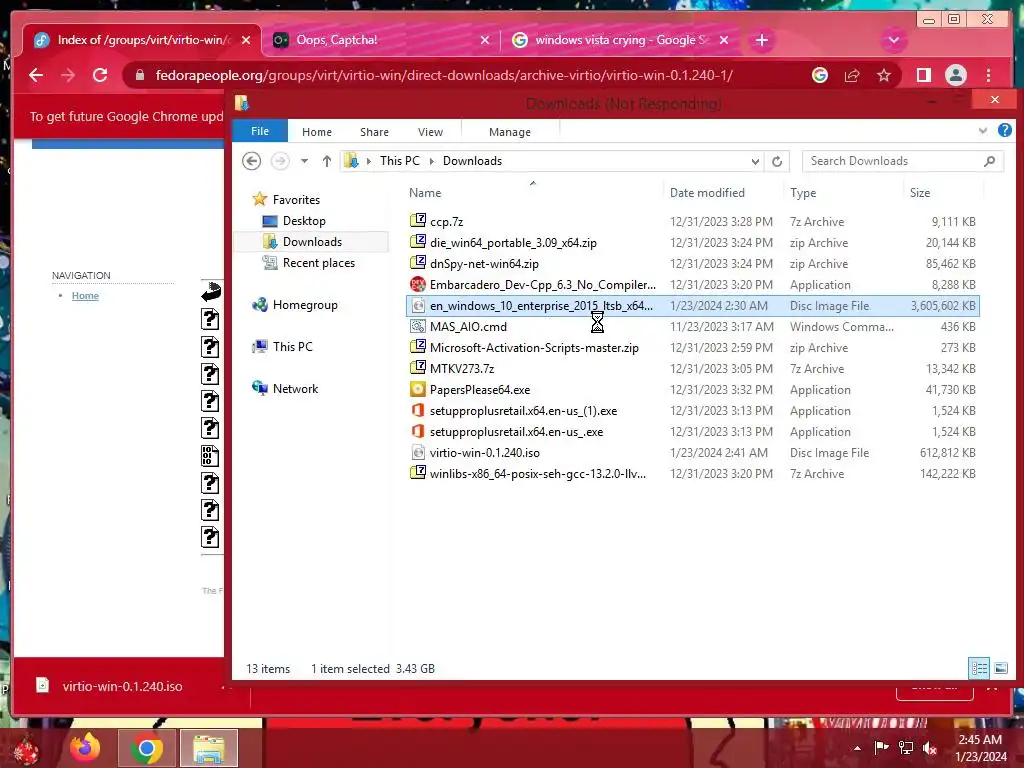Viewport: 1024px width, 768px height.
Task: Click the Home link on the web page
Action: [85, 296]
